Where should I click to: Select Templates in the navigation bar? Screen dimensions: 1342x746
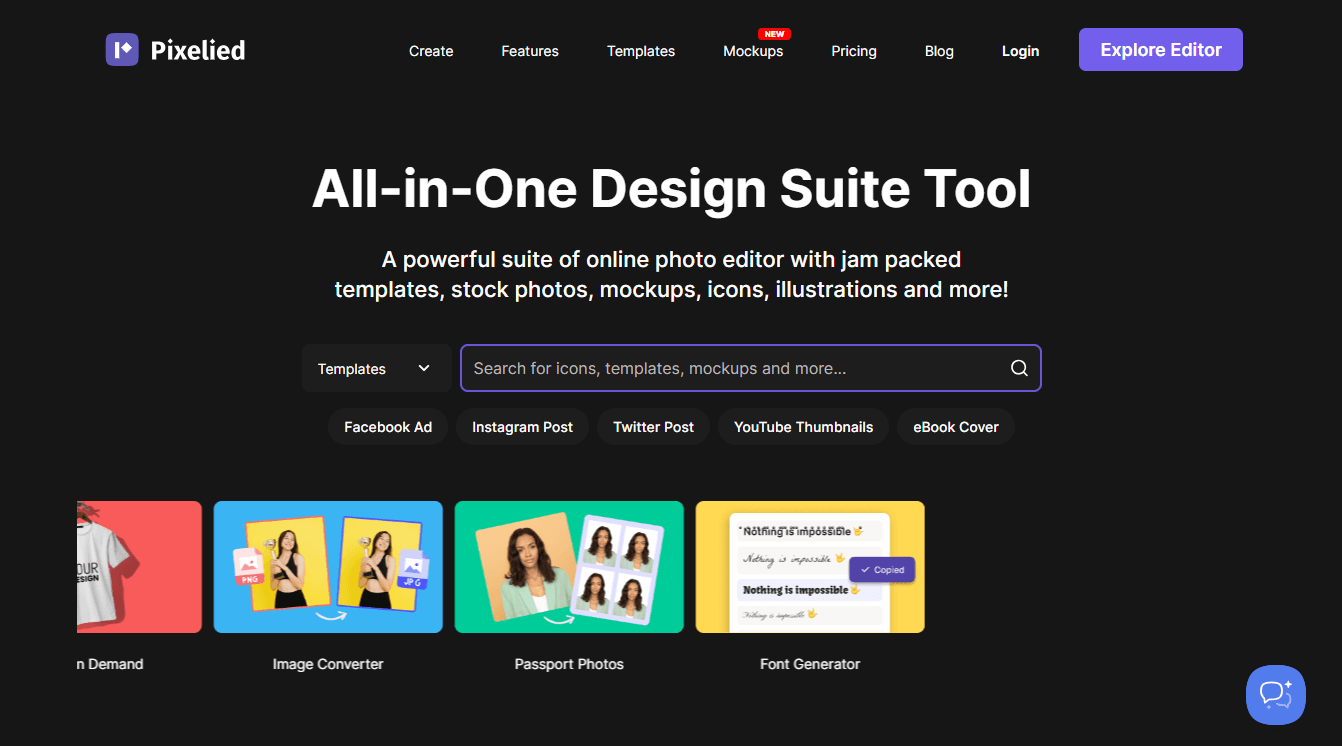point(640,50)
